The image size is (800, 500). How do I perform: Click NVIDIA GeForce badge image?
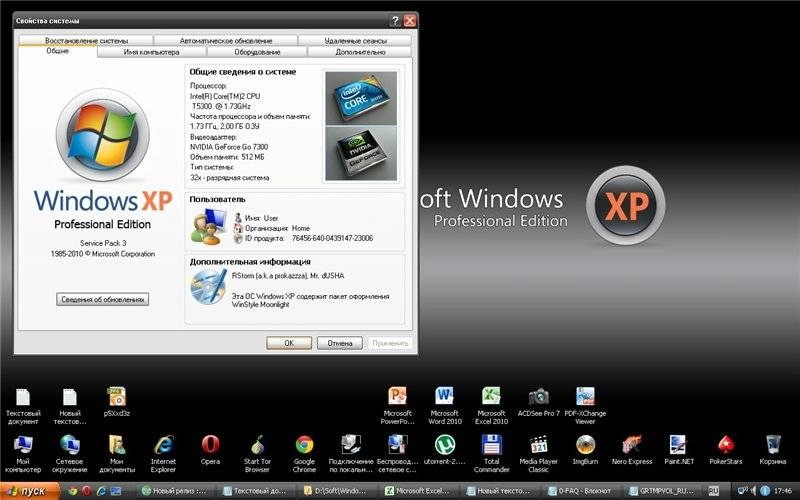[361, 153]
